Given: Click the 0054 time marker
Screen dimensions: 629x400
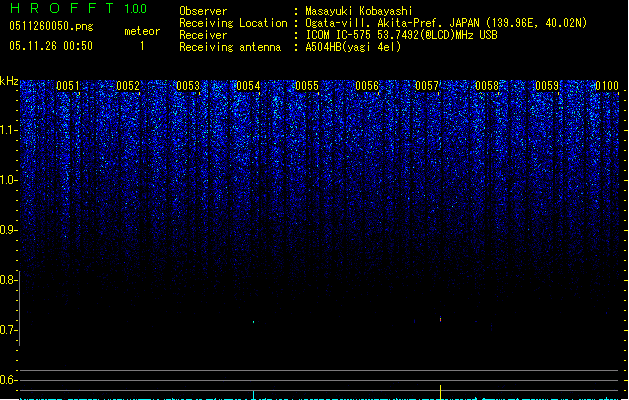Looking at the screenshot, I should [x=248, y=86].
